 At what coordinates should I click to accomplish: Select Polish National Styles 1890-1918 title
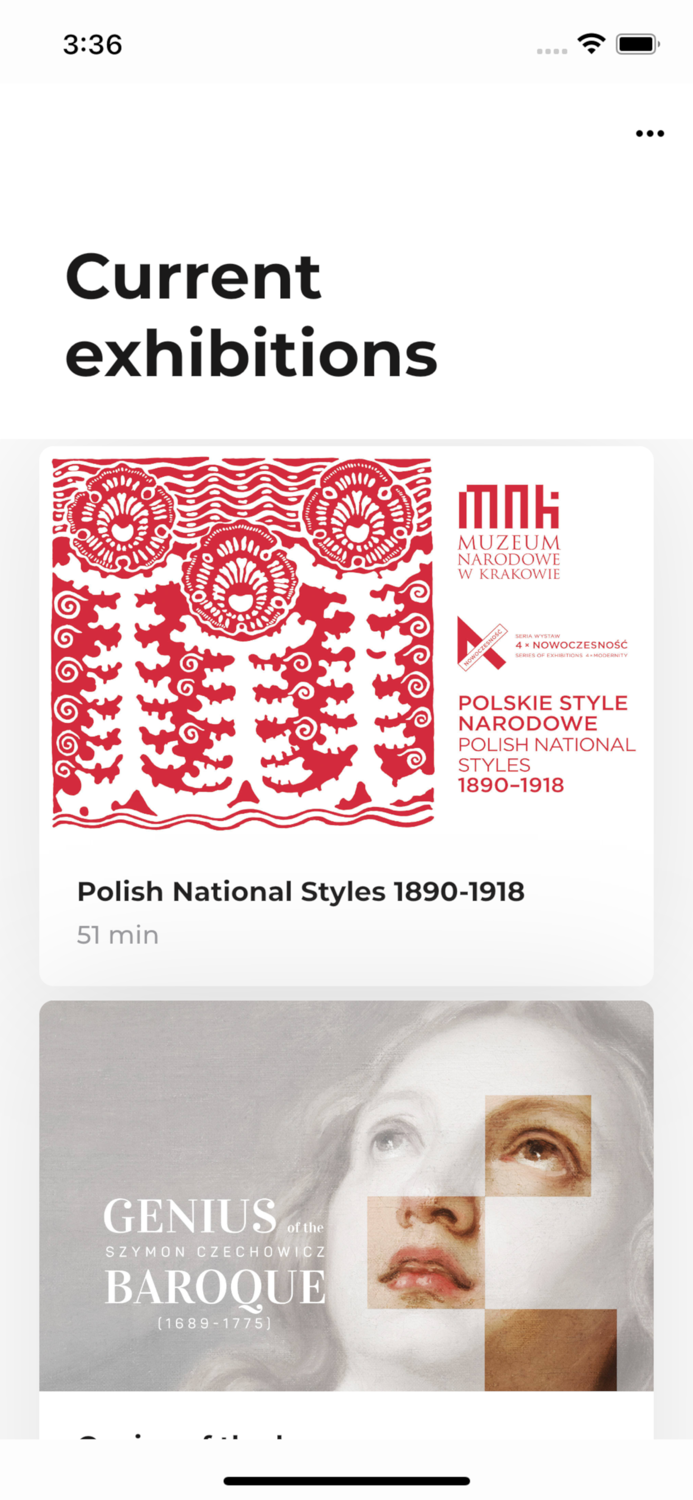pyautogui.click(x=301, y=891)
